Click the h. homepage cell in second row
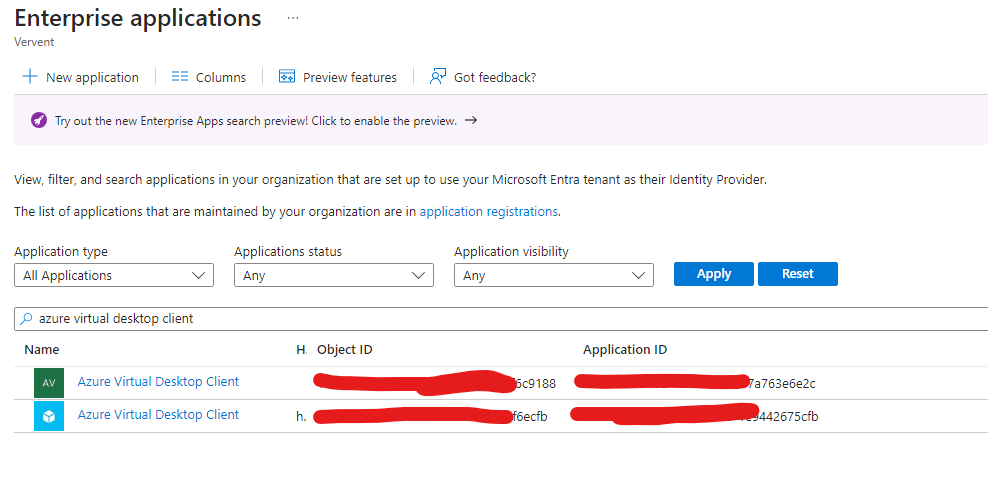 tap(301, 416)
